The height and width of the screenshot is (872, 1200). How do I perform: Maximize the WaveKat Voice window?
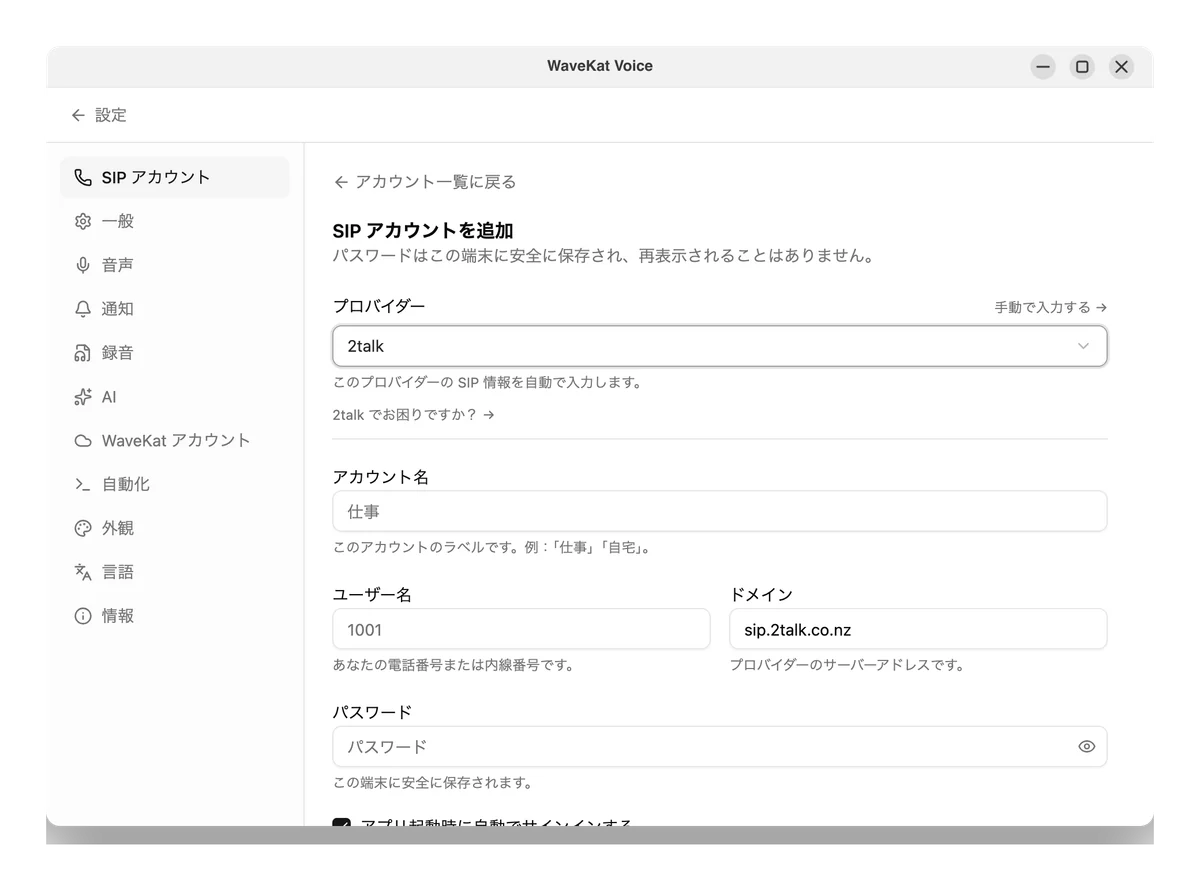point(1082,67)
